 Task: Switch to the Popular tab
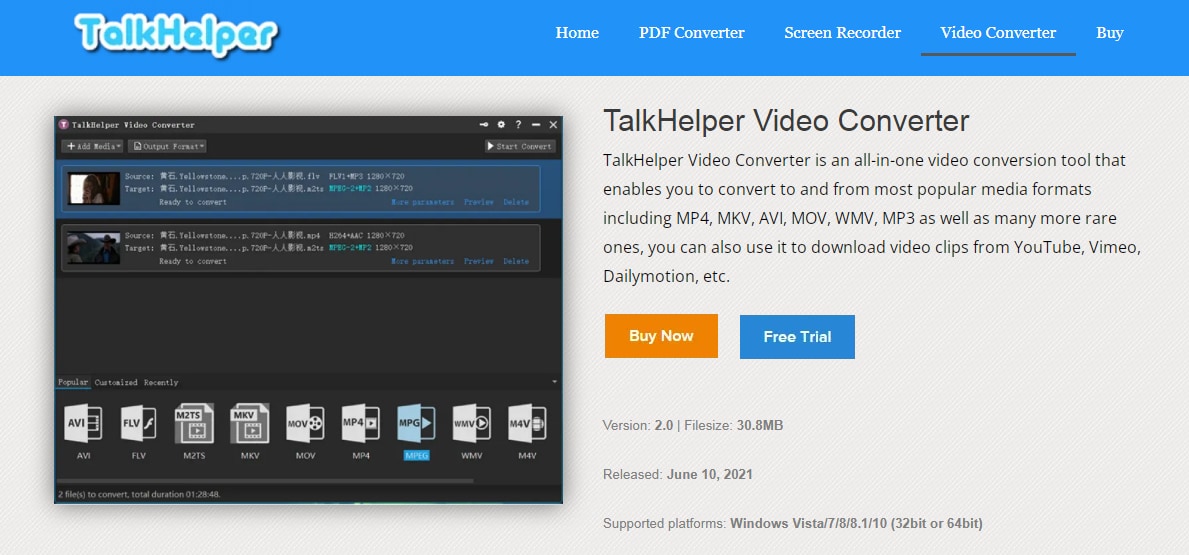(73, 382)
